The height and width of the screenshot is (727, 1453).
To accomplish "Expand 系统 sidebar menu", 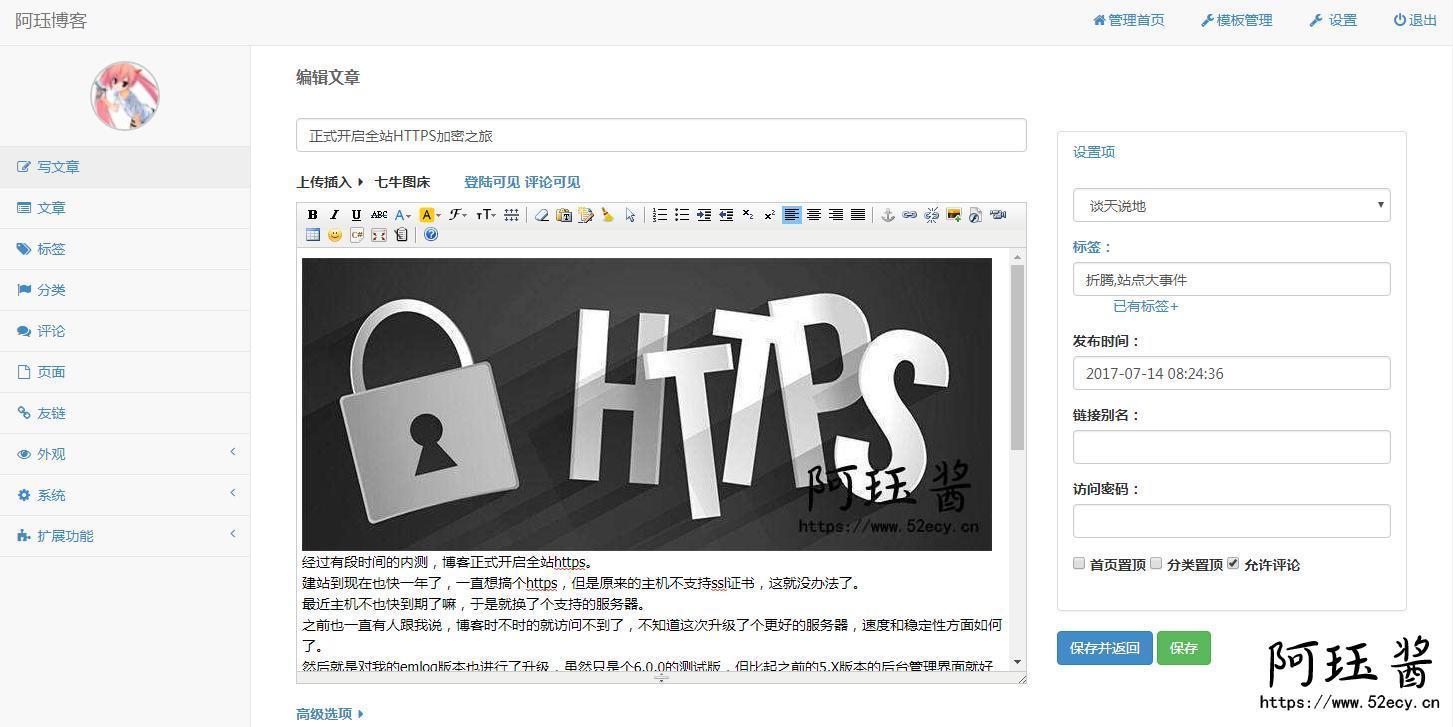I will 125,495.
